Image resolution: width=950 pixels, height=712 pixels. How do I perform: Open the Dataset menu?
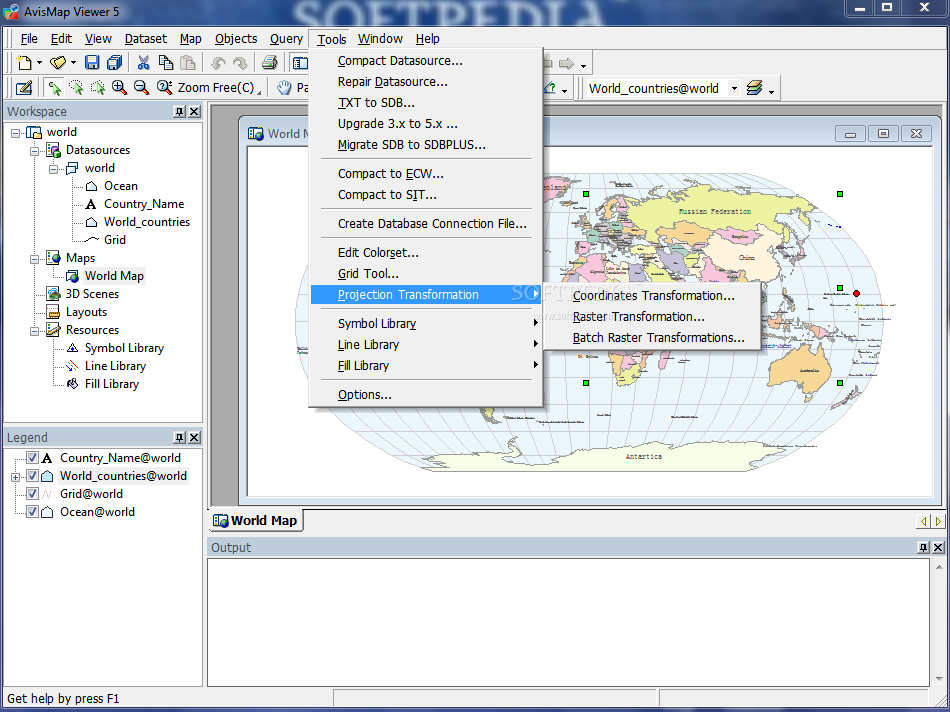coord(145,39)
